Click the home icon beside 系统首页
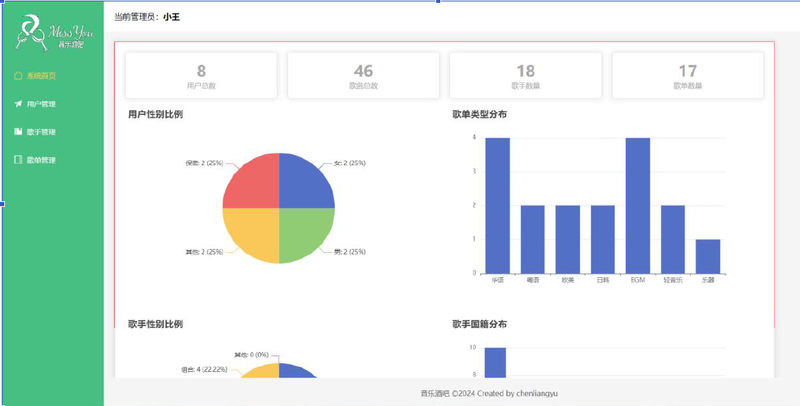 click(18, 76)
